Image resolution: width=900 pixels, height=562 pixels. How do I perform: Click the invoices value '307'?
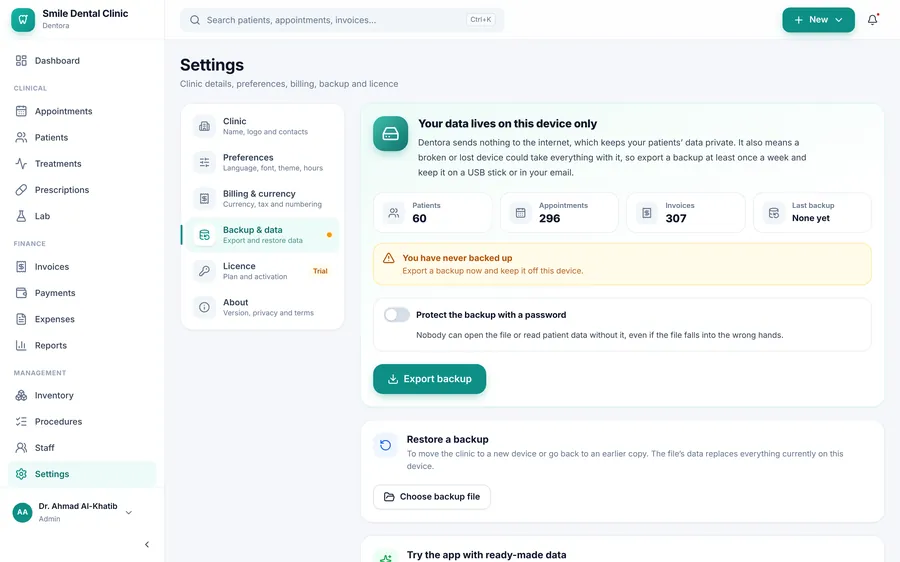(x=676, y=219)
